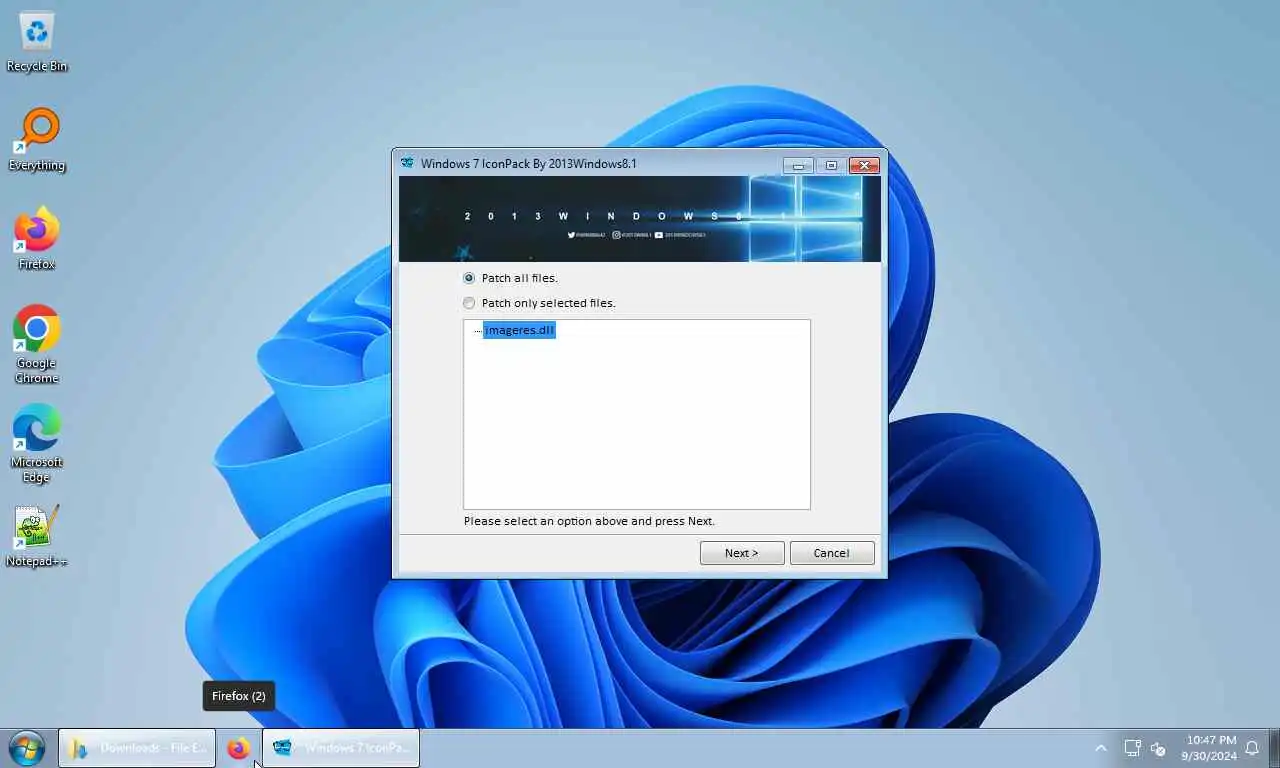The width and height of the screenshot is (1280, 768).
Task: Show hidden system tray icons
Action: 1101,748
